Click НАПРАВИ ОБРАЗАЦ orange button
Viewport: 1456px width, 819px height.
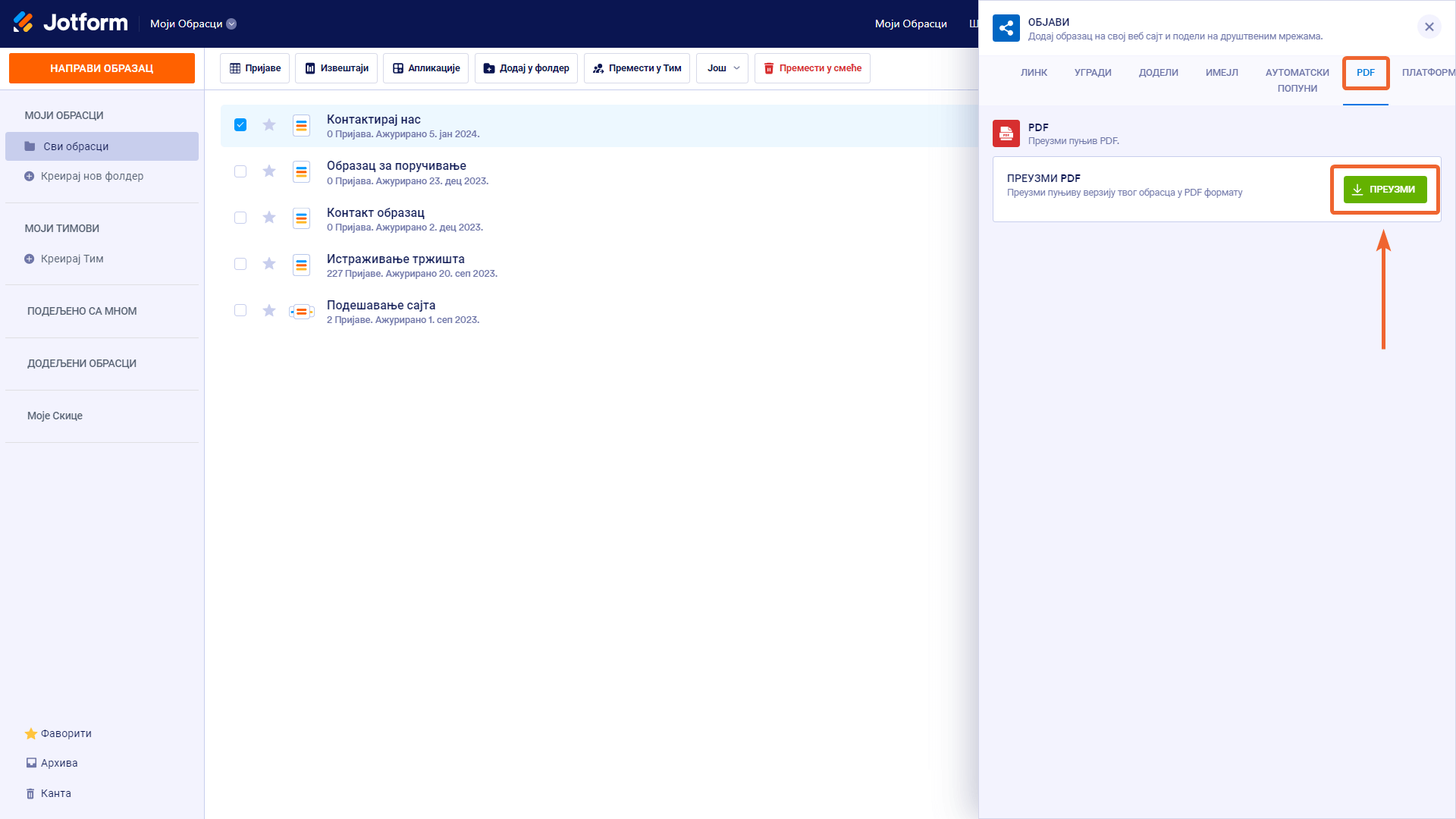point(102,68)
